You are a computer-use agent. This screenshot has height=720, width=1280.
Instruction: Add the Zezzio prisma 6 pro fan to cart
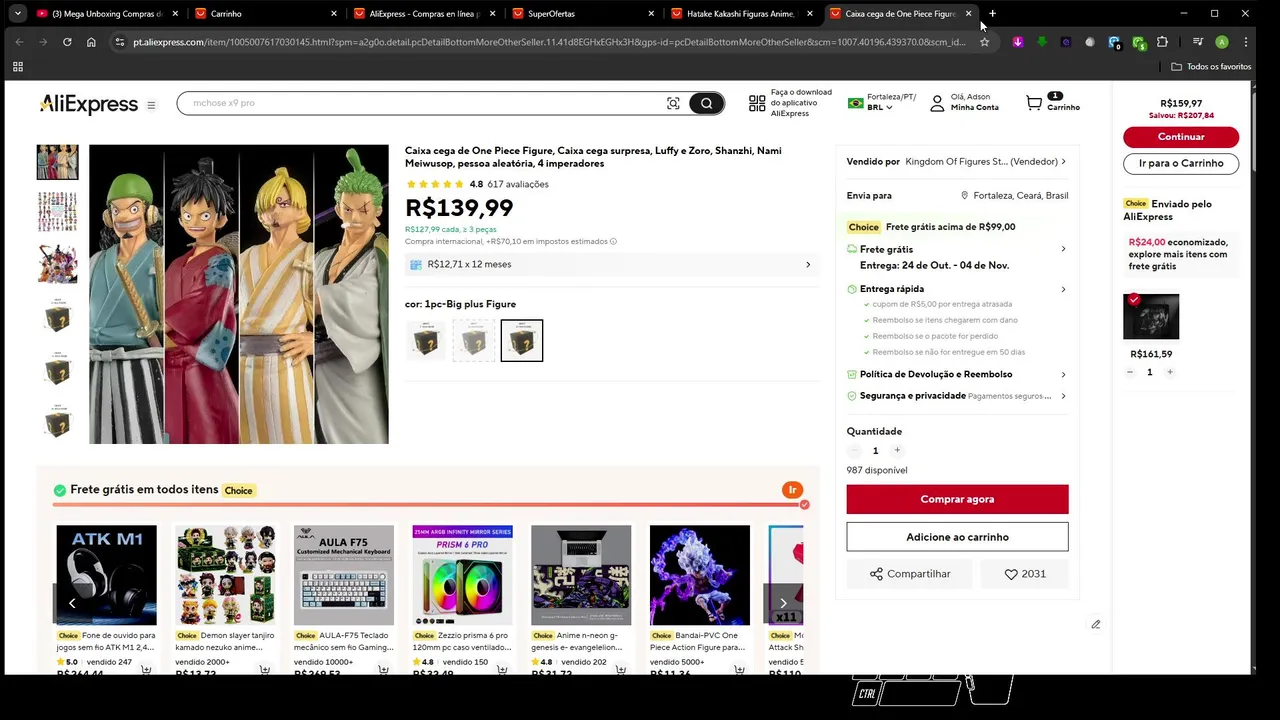[x=502, y=671]
